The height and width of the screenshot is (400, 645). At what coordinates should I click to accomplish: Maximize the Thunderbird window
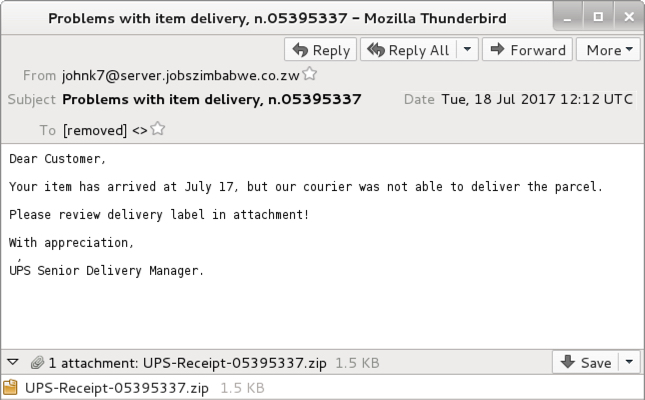pyautogui.click(x=598, y=17)
